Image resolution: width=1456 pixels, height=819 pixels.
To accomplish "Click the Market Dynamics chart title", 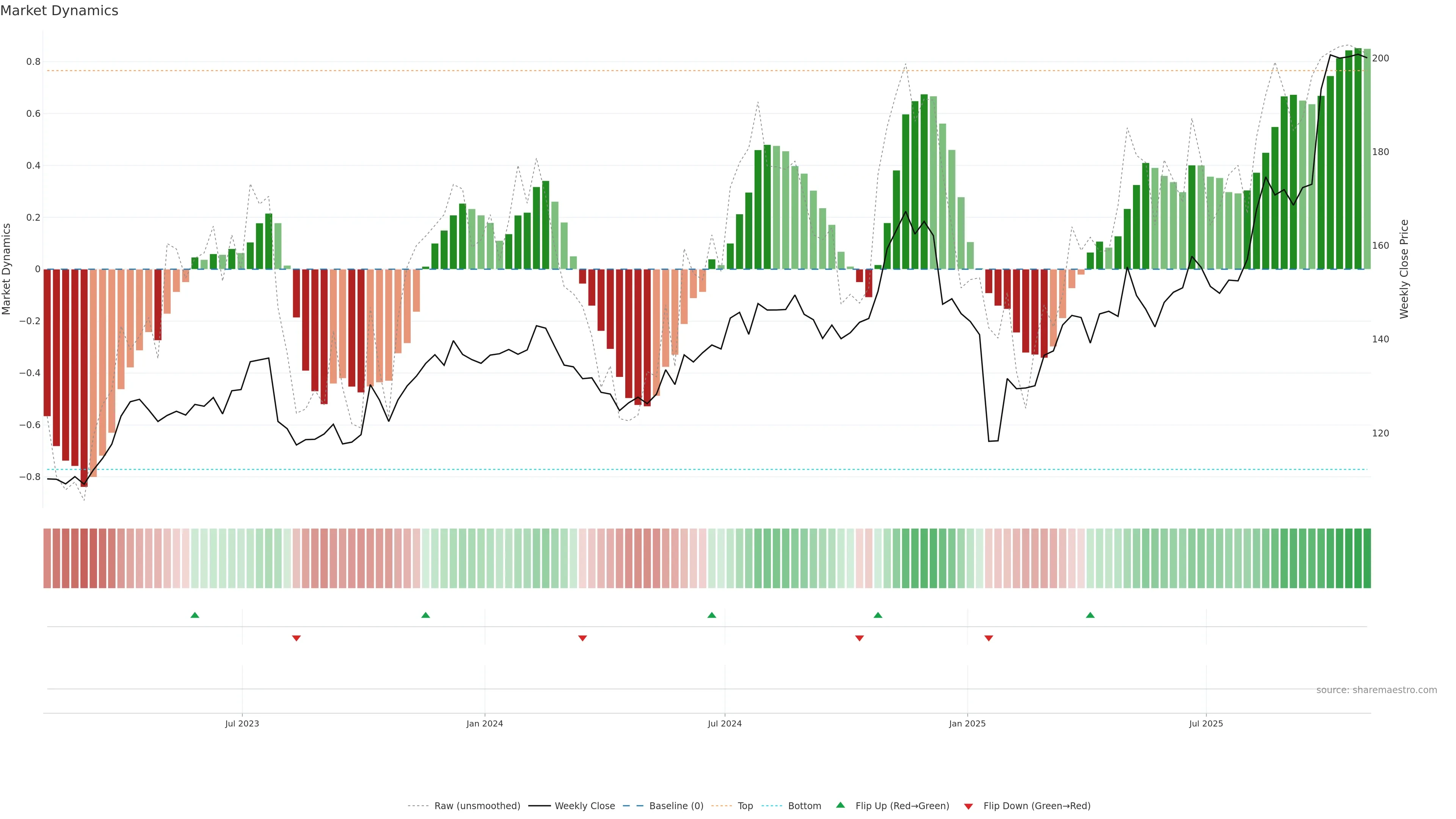I will [60, 11].
